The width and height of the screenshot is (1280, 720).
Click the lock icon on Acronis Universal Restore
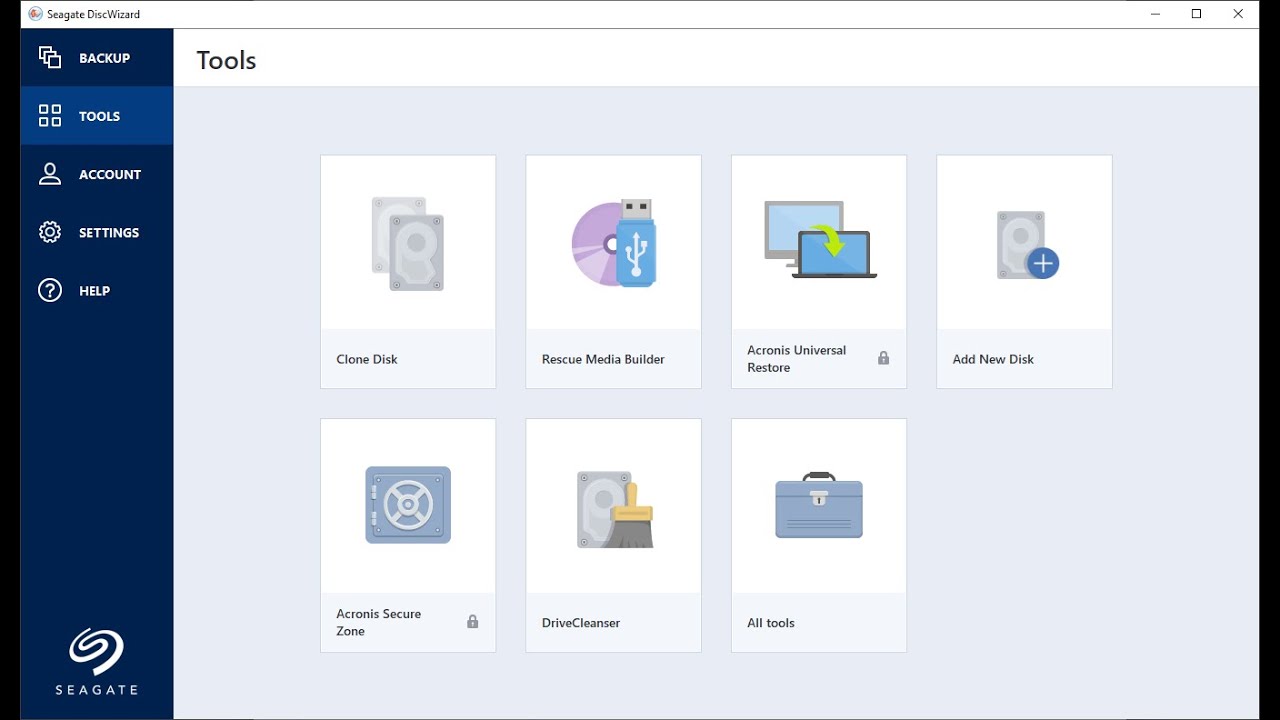[883, 358]
